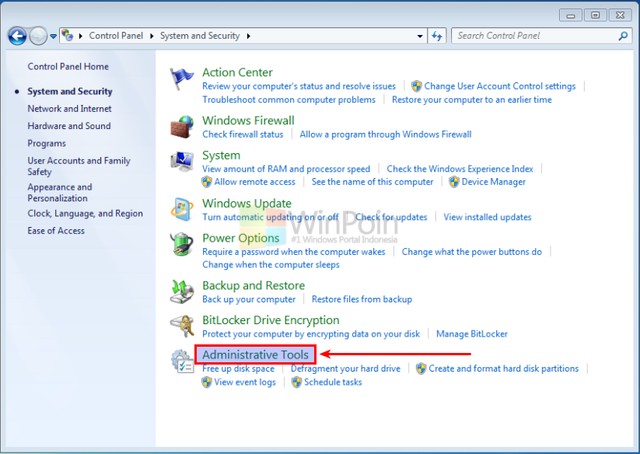The width and height of the screenshot is (640, 454).
Task: Click Allow a program through Windows Firewall
Action: pyautogui.click(x=386, y=134)
